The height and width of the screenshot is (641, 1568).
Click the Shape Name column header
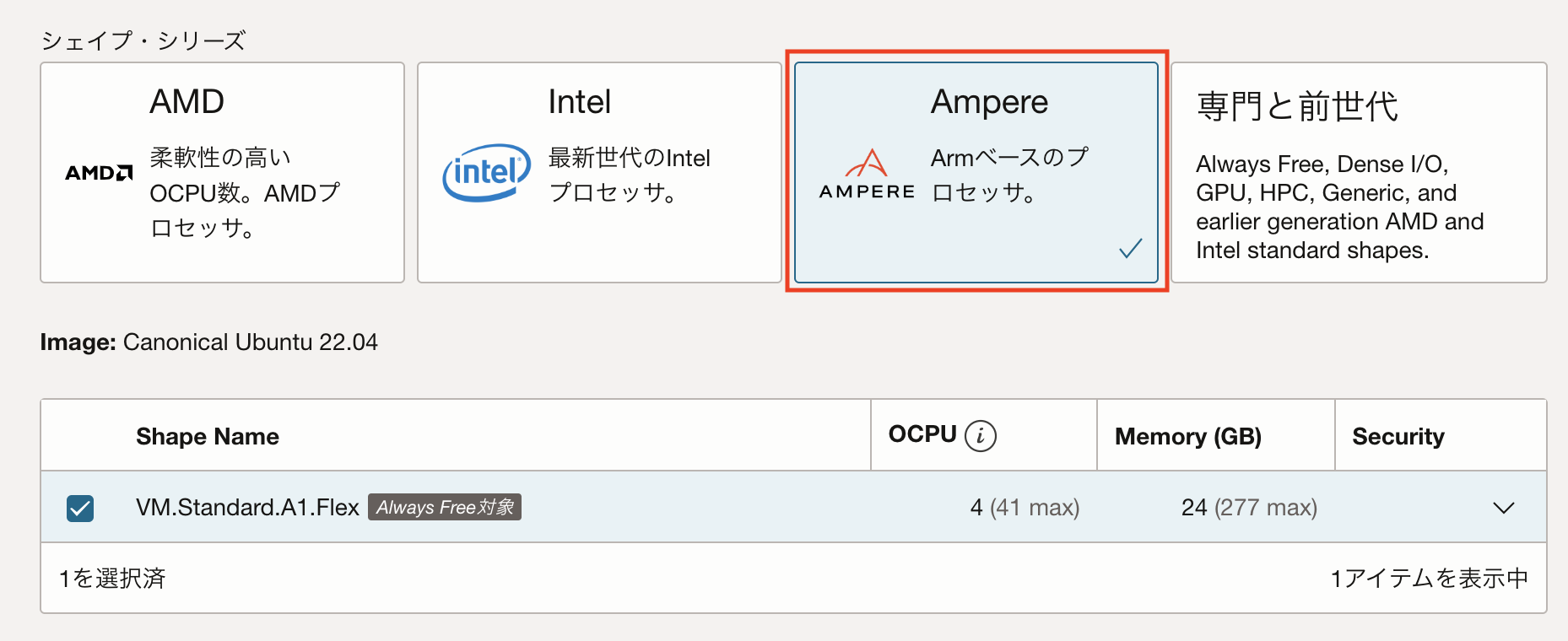[x=207, y=435]
